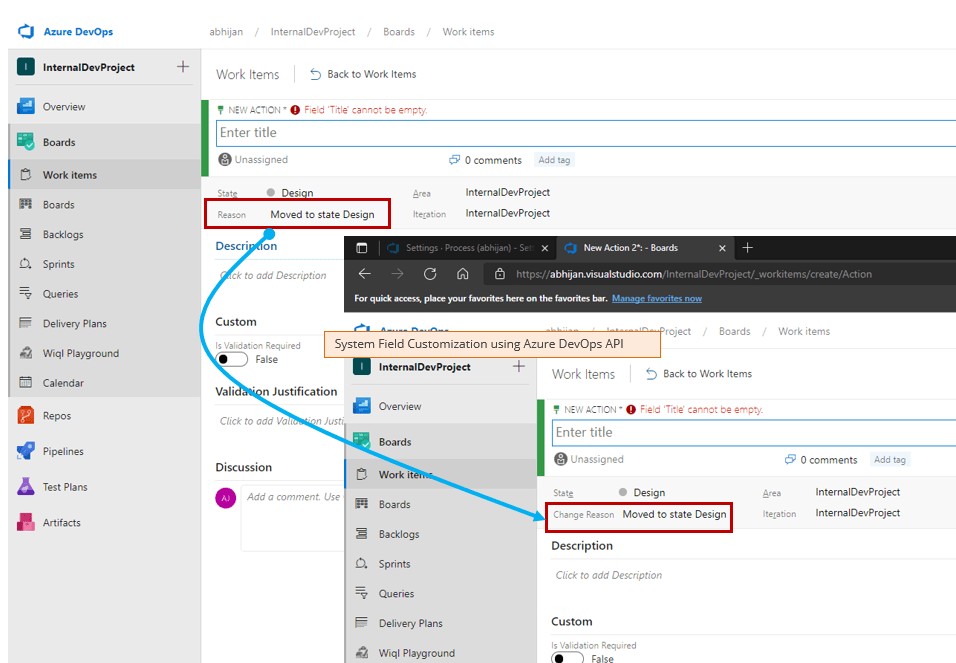Click the browser refresh icon
This screenshot has height=663, width=956.
point(430,274)
